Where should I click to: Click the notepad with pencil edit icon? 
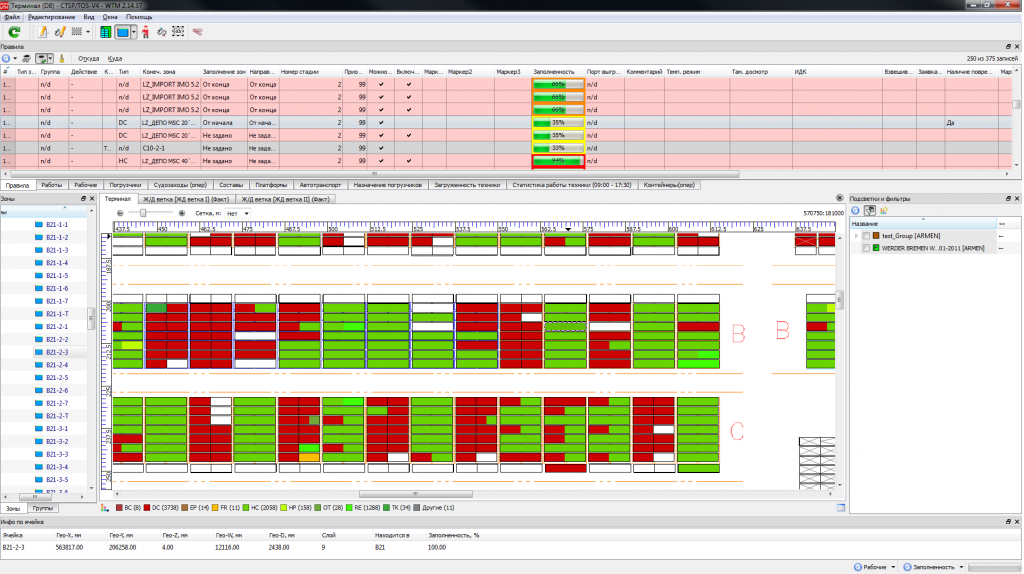click(43, 32)
